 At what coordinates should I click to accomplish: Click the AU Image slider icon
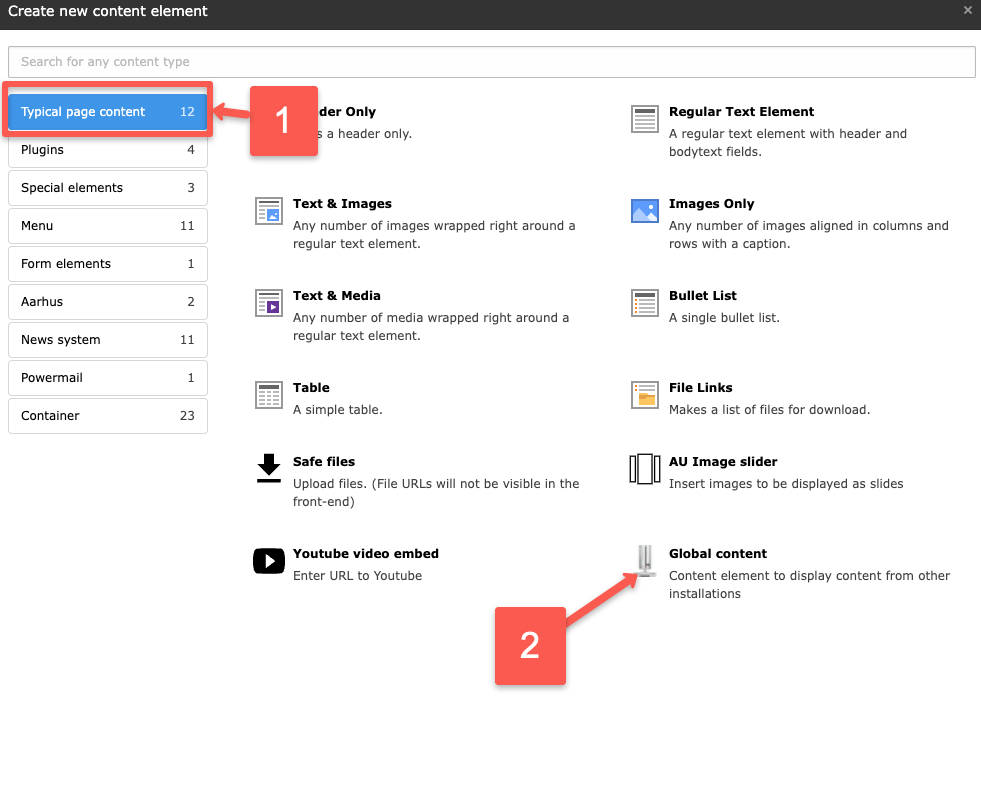645,469
